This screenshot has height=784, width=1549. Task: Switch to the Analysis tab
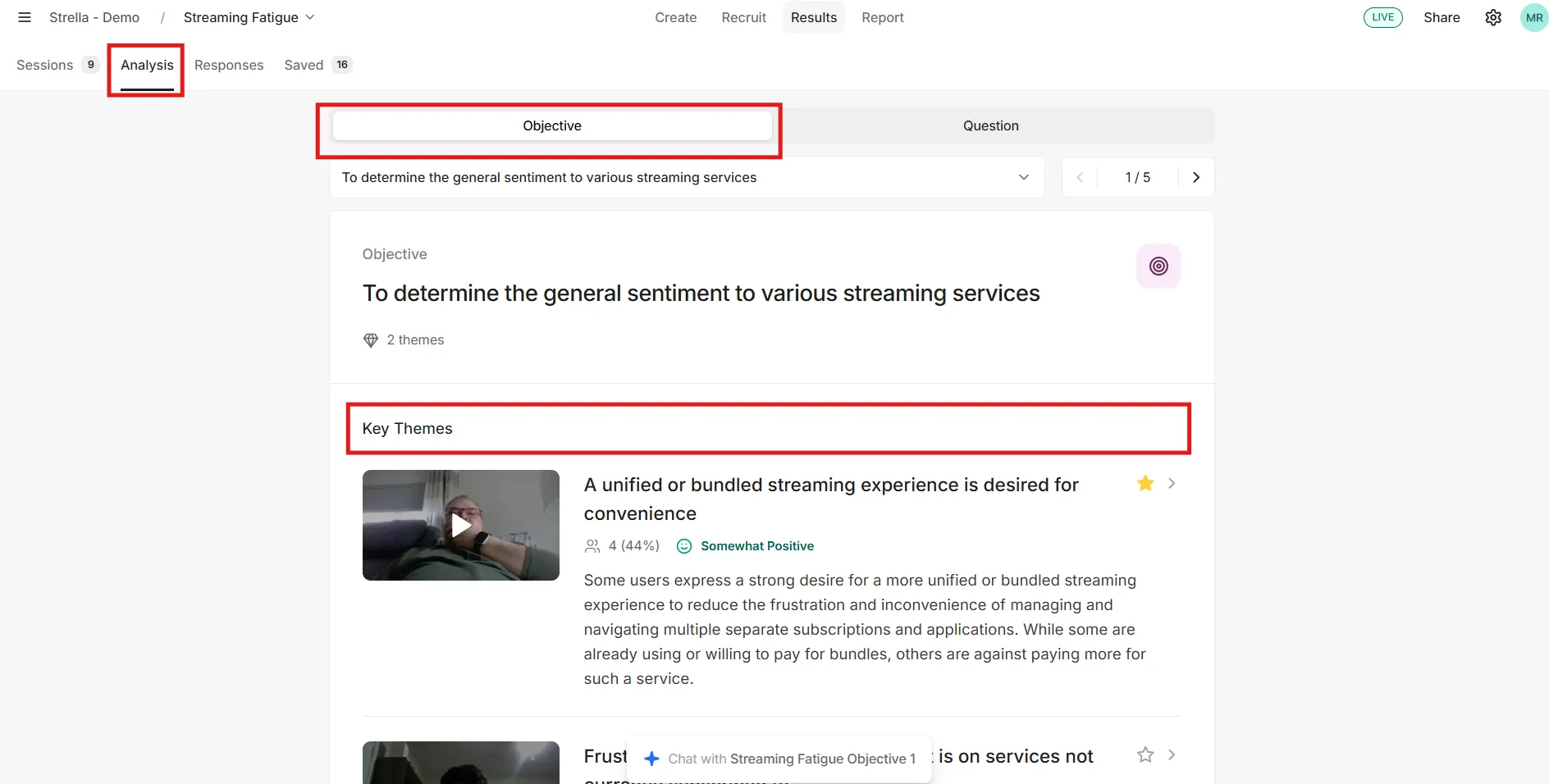tap(147, 65)
